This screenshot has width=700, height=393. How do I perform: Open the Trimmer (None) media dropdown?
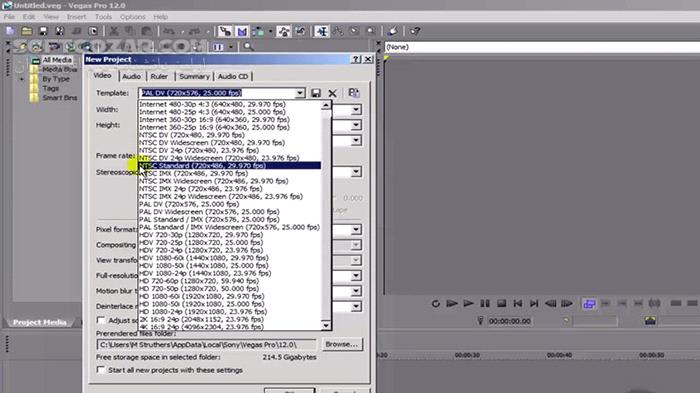pyautogui.click(x=542, y=47)
